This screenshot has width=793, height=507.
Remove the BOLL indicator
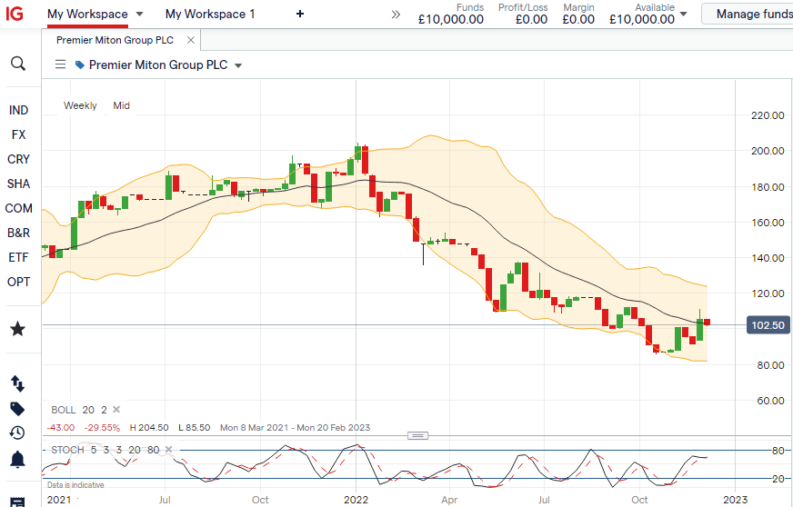tap(116, 409)
